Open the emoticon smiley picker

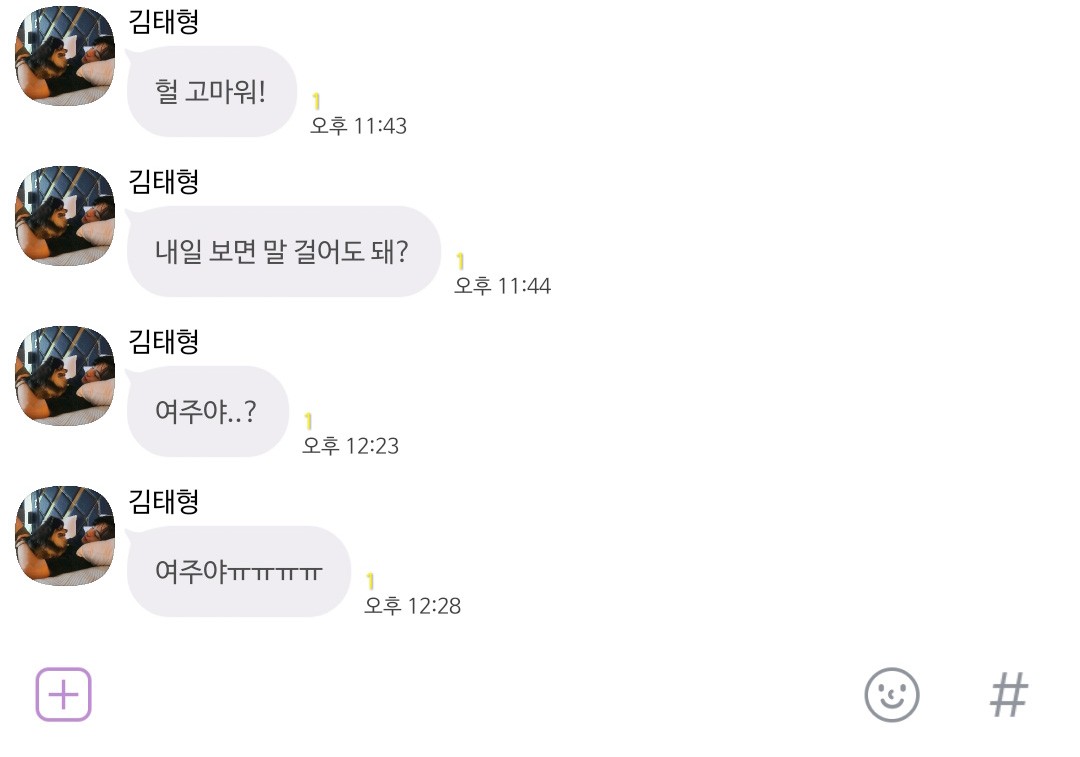click(891, 694)
